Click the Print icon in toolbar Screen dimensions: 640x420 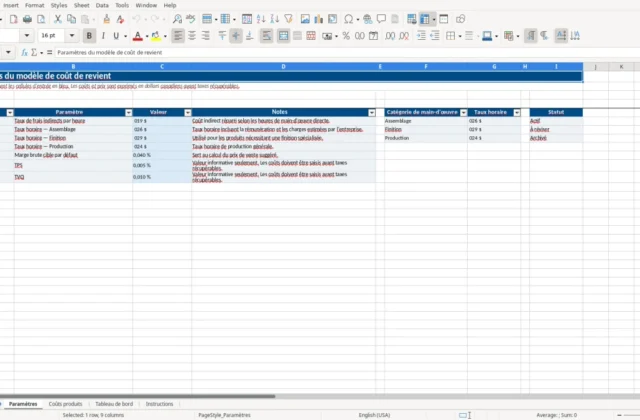point(27,19)
